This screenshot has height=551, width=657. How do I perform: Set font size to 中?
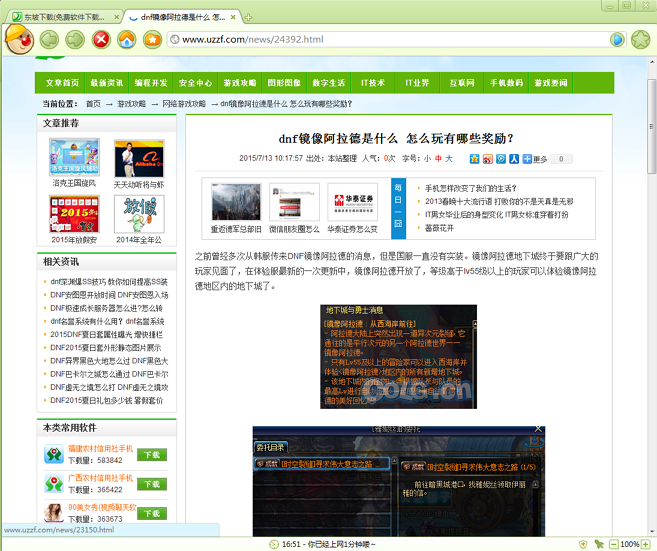tap(438, 158)
